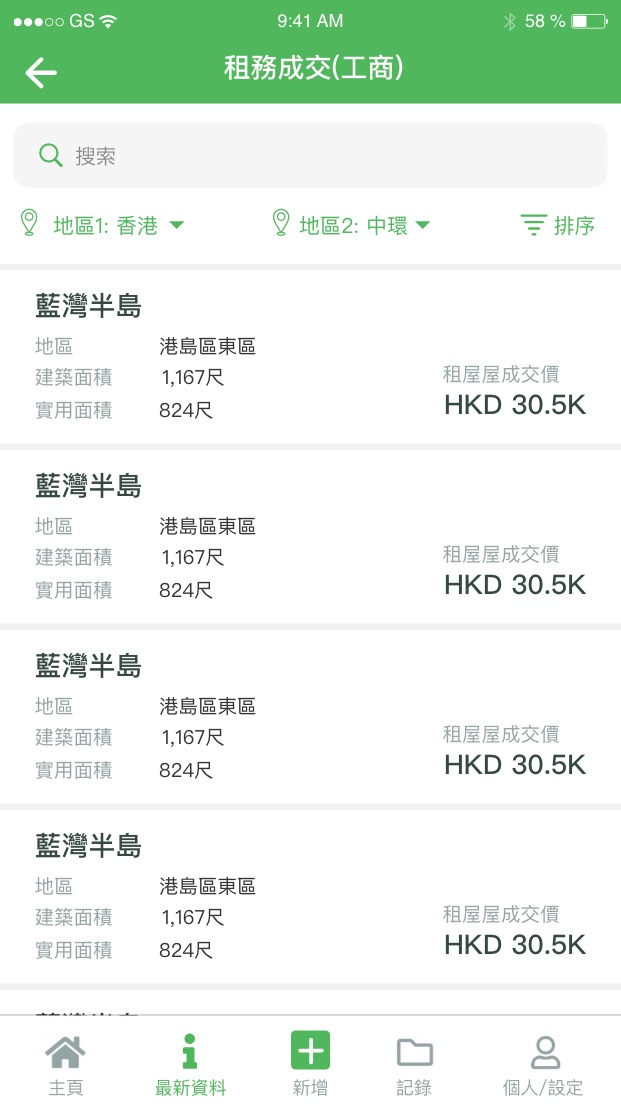Go to 主頁 home icon
621x1104 pixels.
point(65,1053)
